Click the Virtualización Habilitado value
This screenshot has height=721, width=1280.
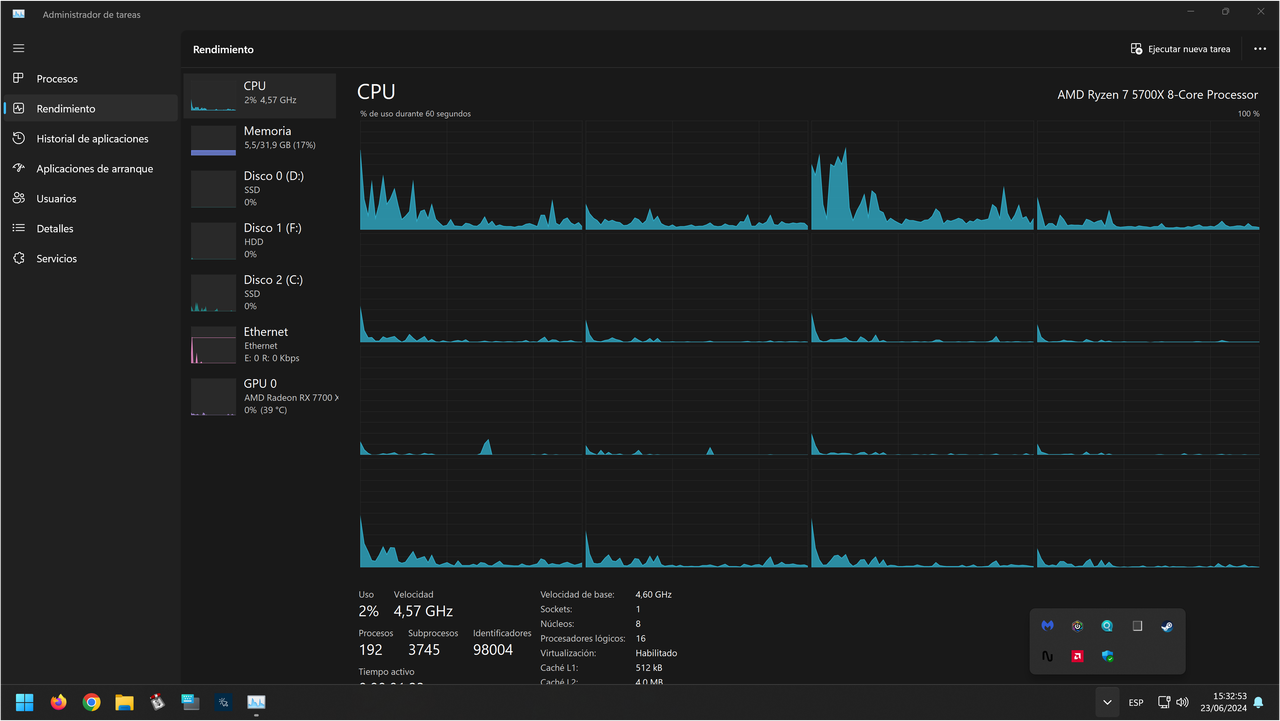[656, 653]
